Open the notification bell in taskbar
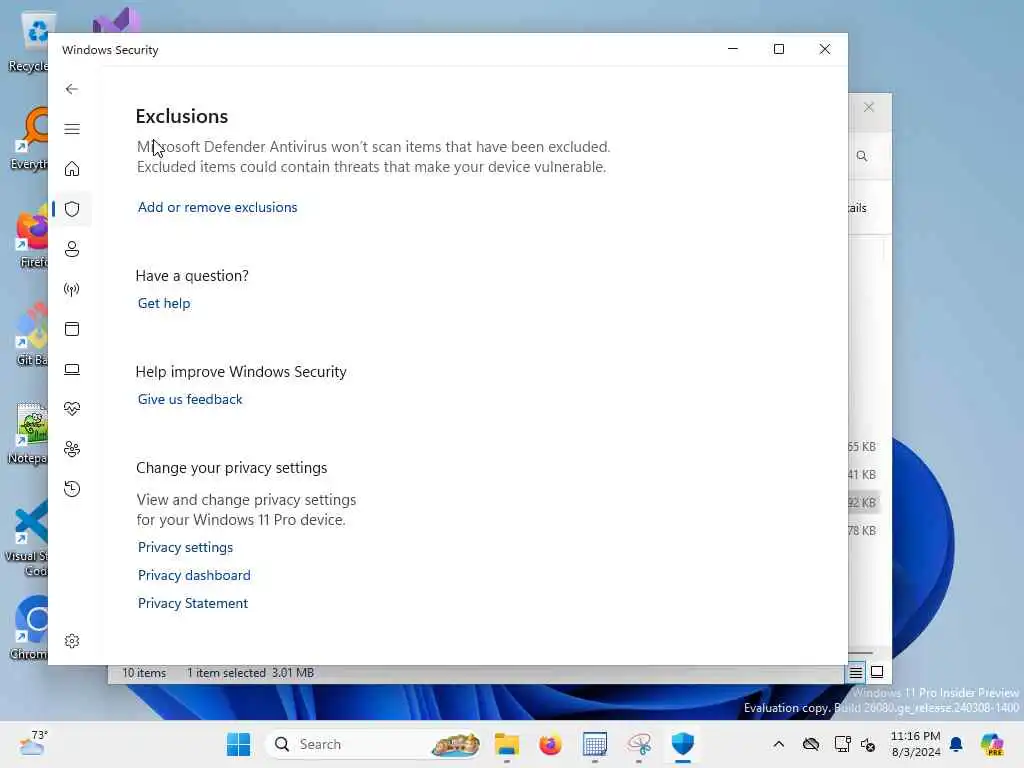 pyautogui.click(x=956, y=744)
